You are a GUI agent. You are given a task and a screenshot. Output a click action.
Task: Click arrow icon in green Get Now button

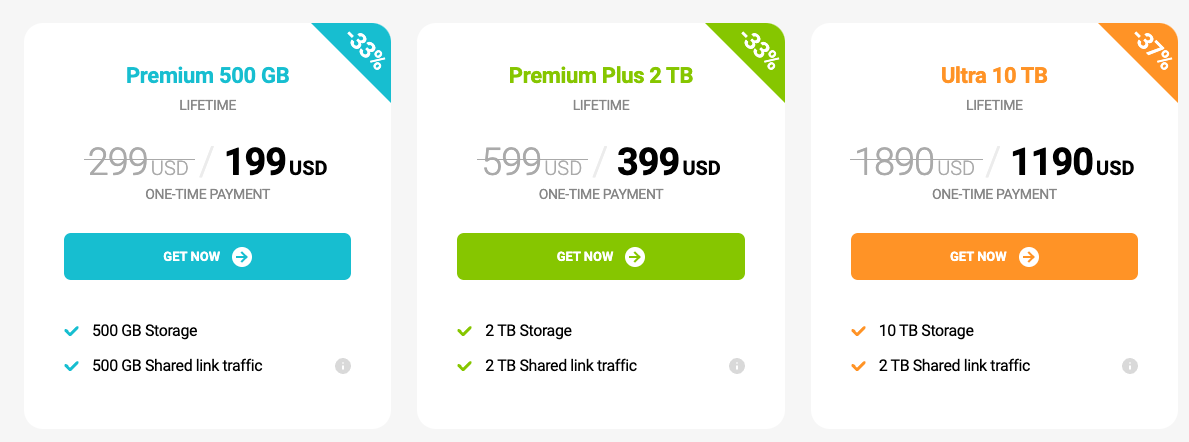point(635,257)
